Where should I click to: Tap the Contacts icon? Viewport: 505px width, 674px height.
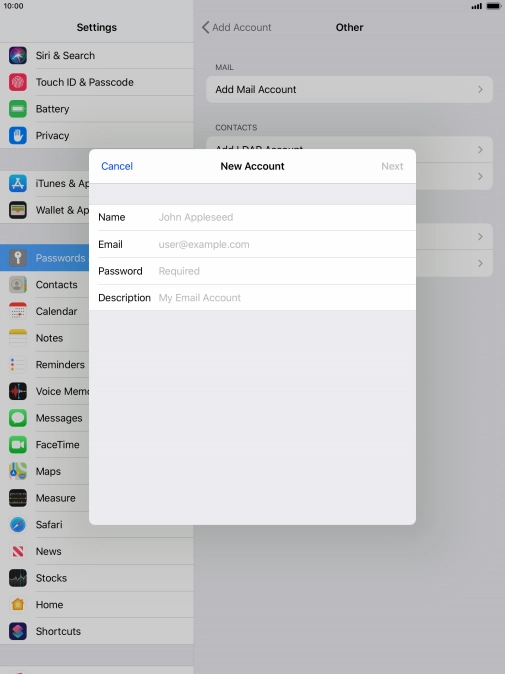(18, 285)
